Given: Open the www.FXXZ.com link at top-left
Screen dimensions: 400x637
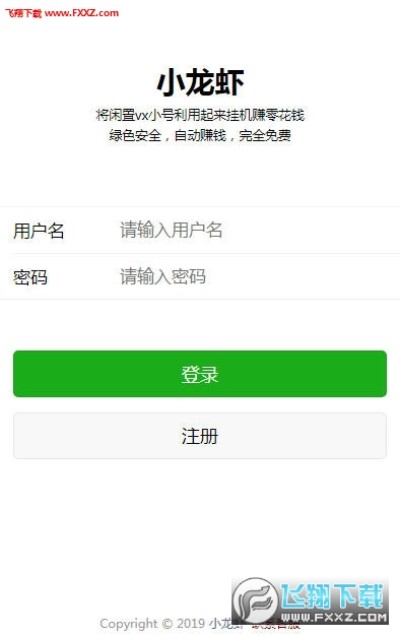Looking at the screenshot, I should point(82,13).
